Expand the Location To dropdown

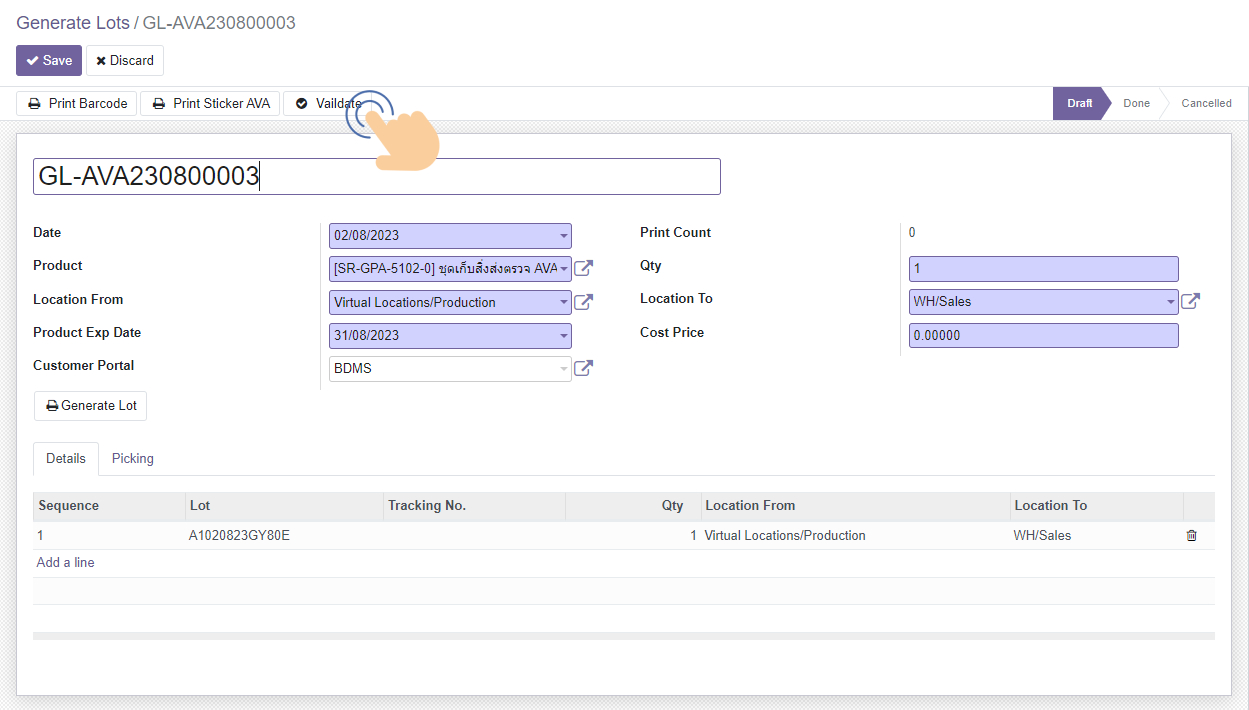[x=1170, y=301]
